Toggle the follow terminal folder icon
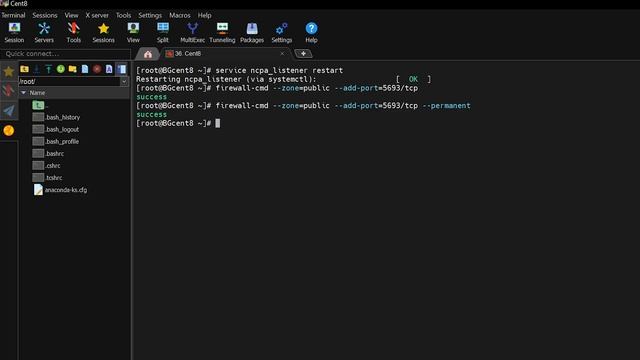640x360 pixels. coord(122,69)
